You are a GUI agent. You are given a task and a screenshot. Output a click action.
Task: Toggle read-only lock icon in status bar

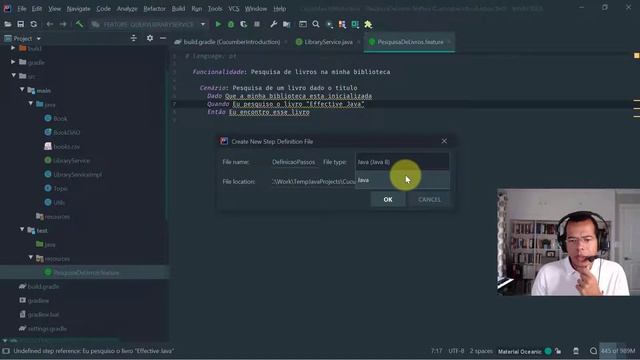click(x=558, y=351)
